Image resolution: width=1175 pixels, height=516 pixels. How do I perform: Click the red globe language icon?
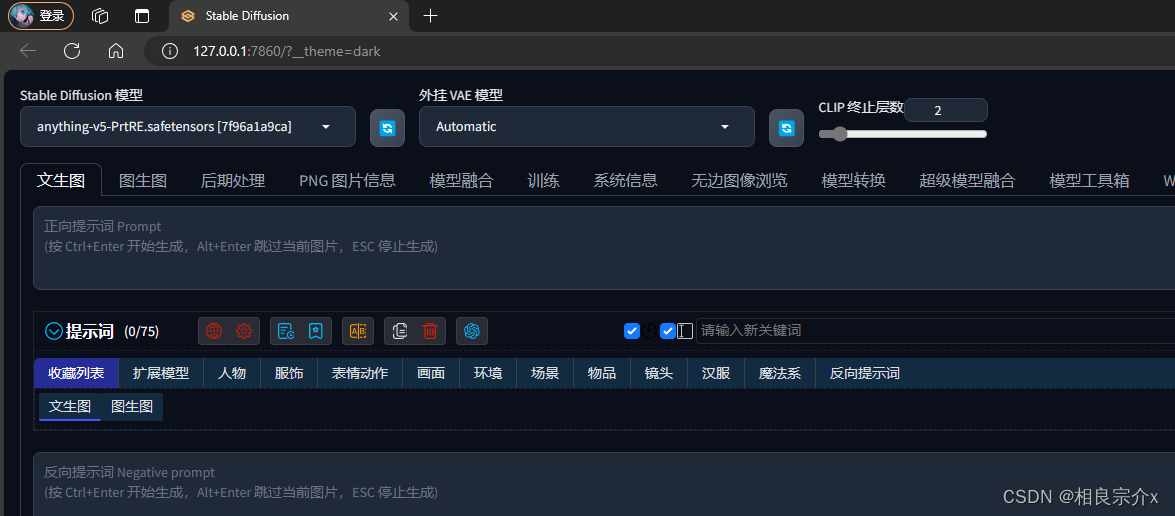(214, 331)
